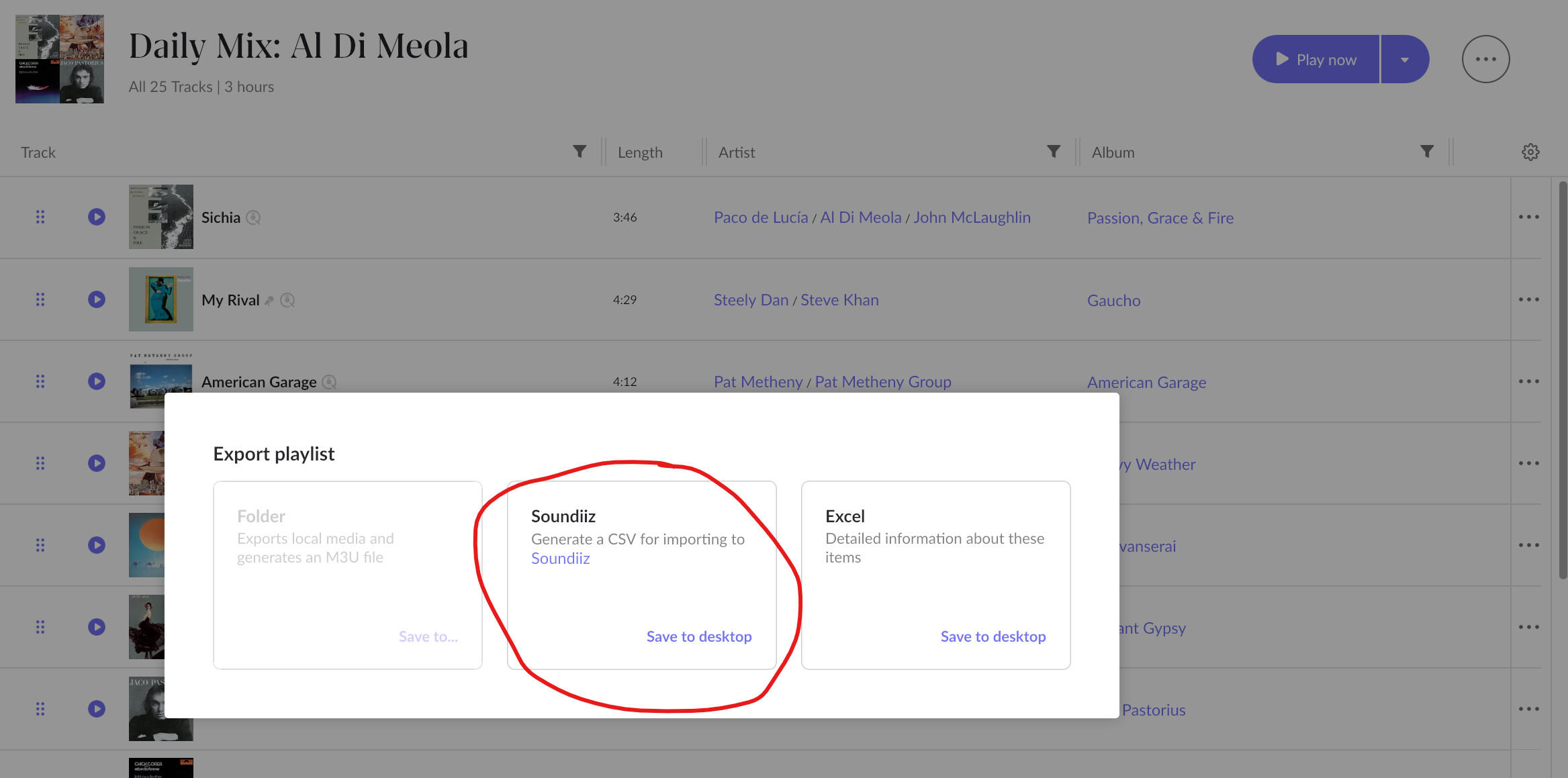1568x778 pixels.
Task: Play the track in the Elegant Gypsy row
Action: click(97, 627)
